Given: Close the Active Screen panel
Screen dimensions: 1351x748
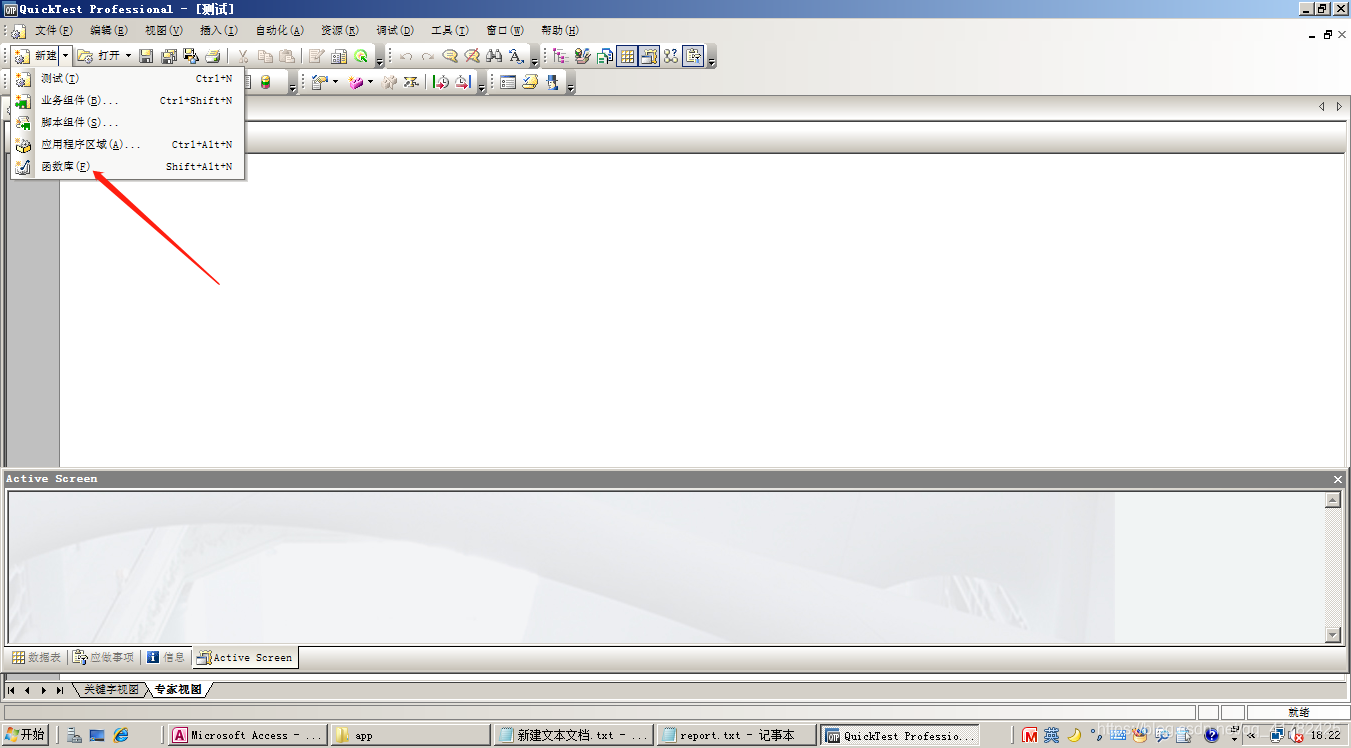Looking at the screenshot, I should click(x=1338, y=479).
